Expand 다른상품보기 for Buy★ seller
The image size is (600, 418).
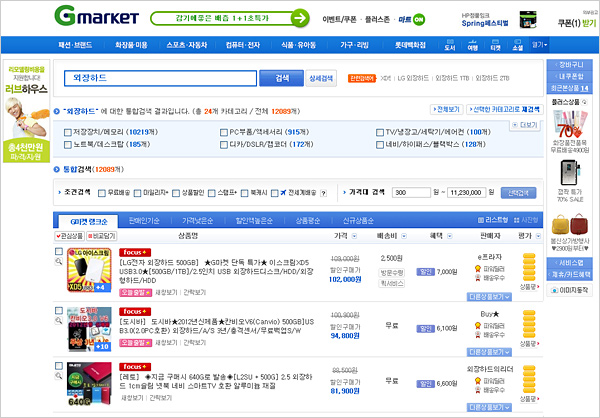(x=489, y=352)
